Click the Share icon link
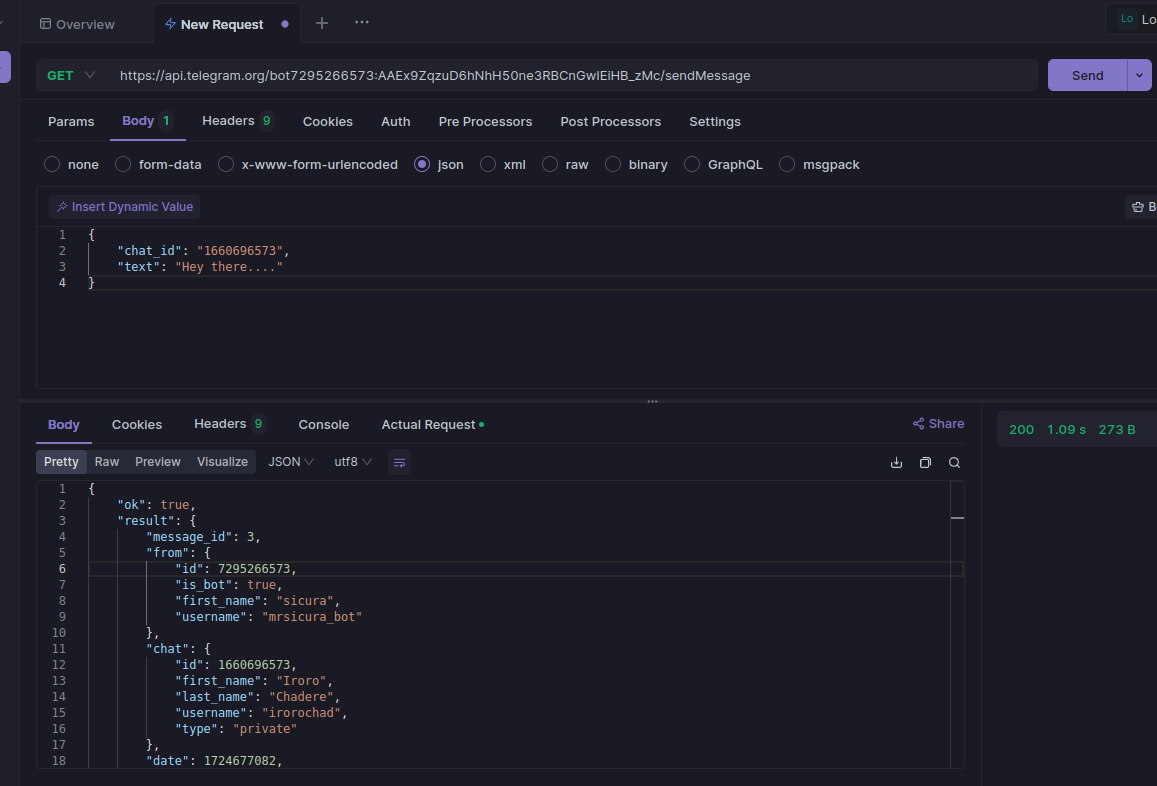 tap(918, 424)
